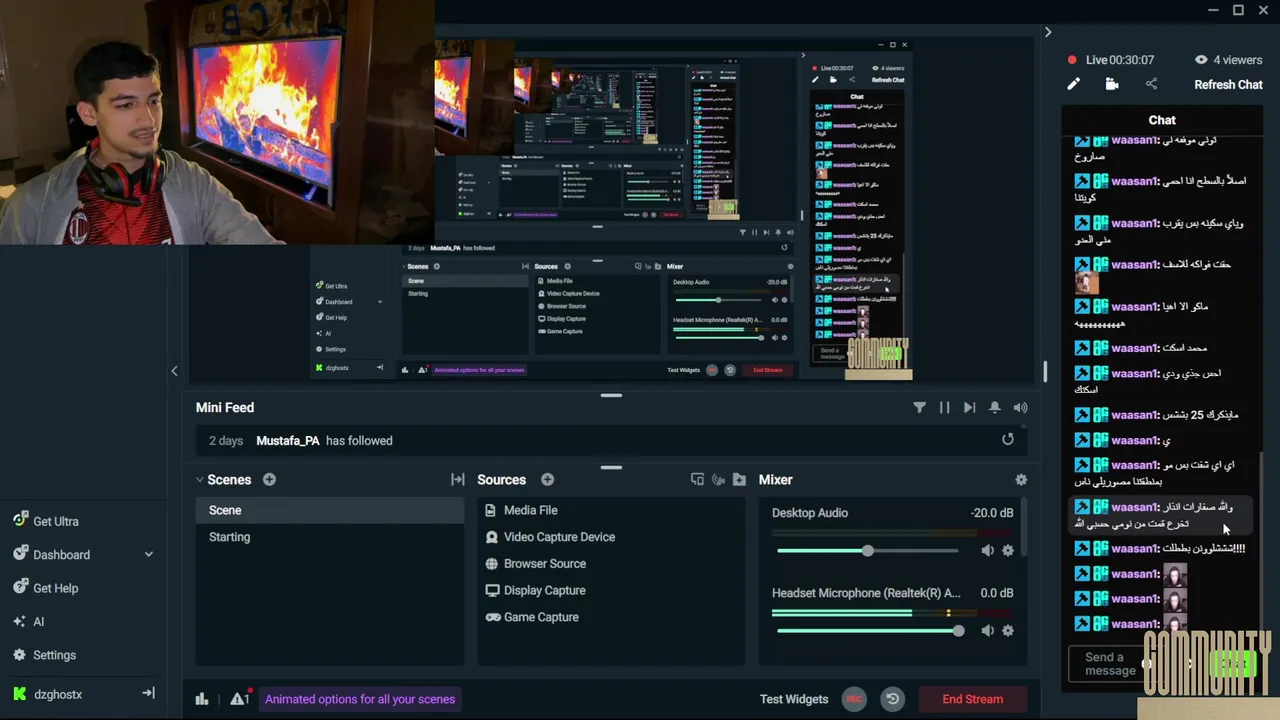Open Headset Microphone settings gear

(x=1008, y=631)
